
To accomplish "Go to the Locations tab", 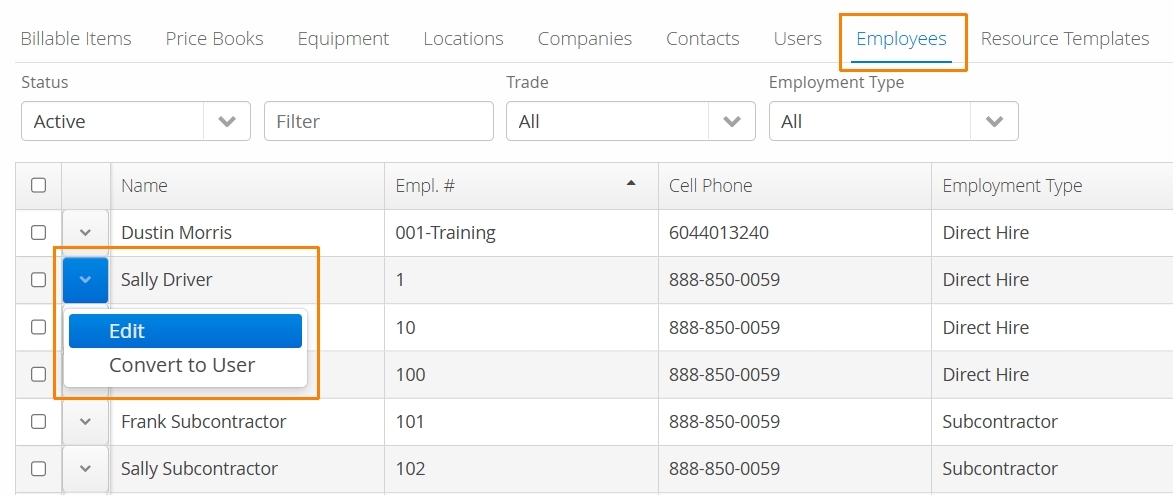I will (463, 39).
